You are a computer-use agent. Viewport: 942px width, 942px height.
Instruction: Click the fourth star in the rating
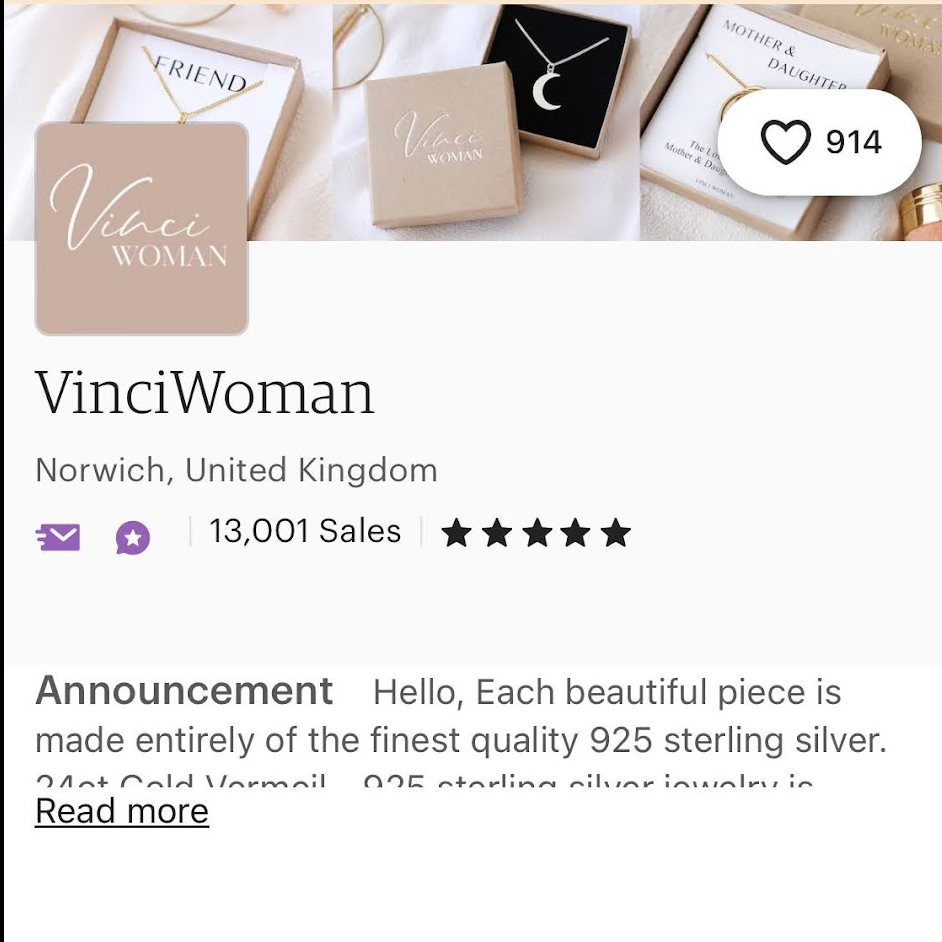[576, 533]
